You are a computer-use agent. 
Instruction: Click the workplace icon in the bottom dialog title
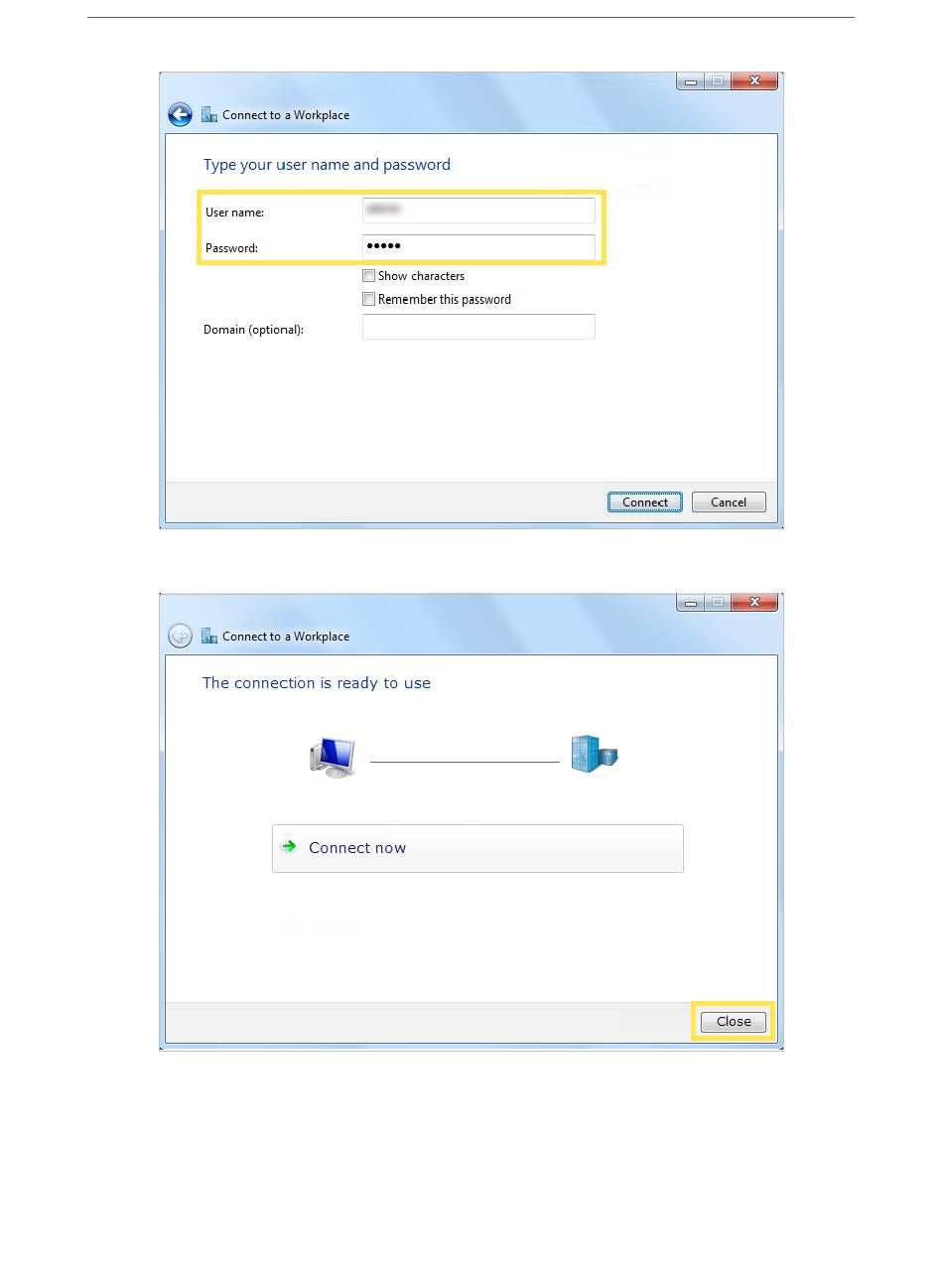[209, 637]
